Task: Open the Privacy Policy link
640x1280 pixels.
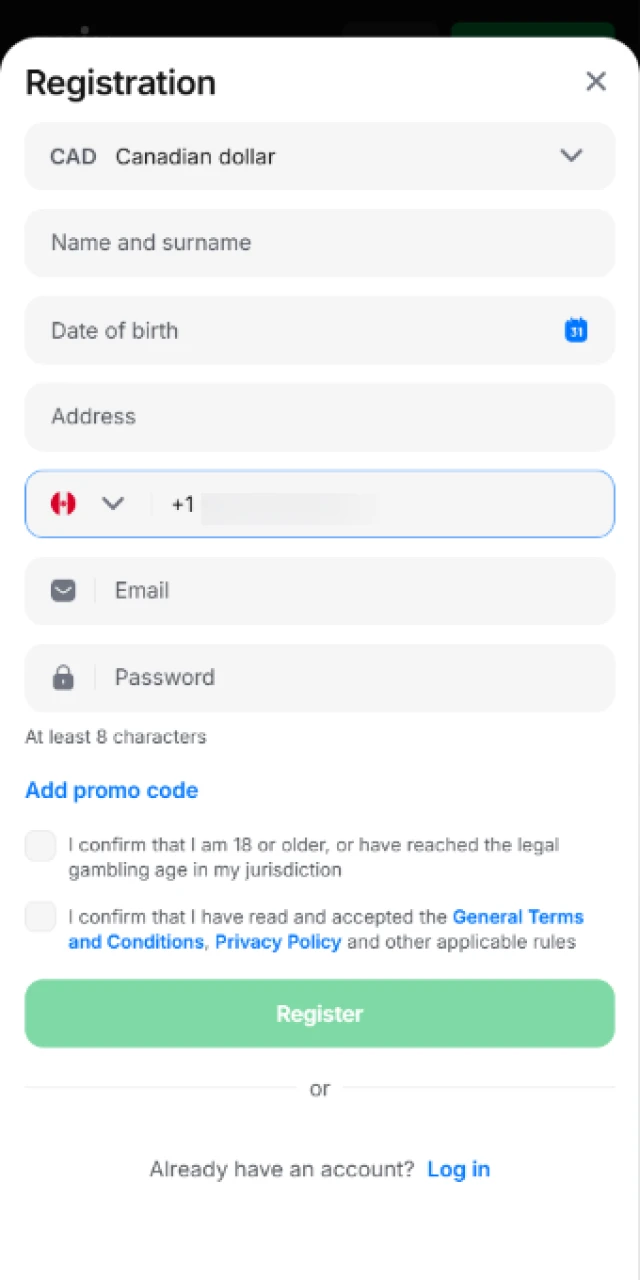Action: point(278,941)
